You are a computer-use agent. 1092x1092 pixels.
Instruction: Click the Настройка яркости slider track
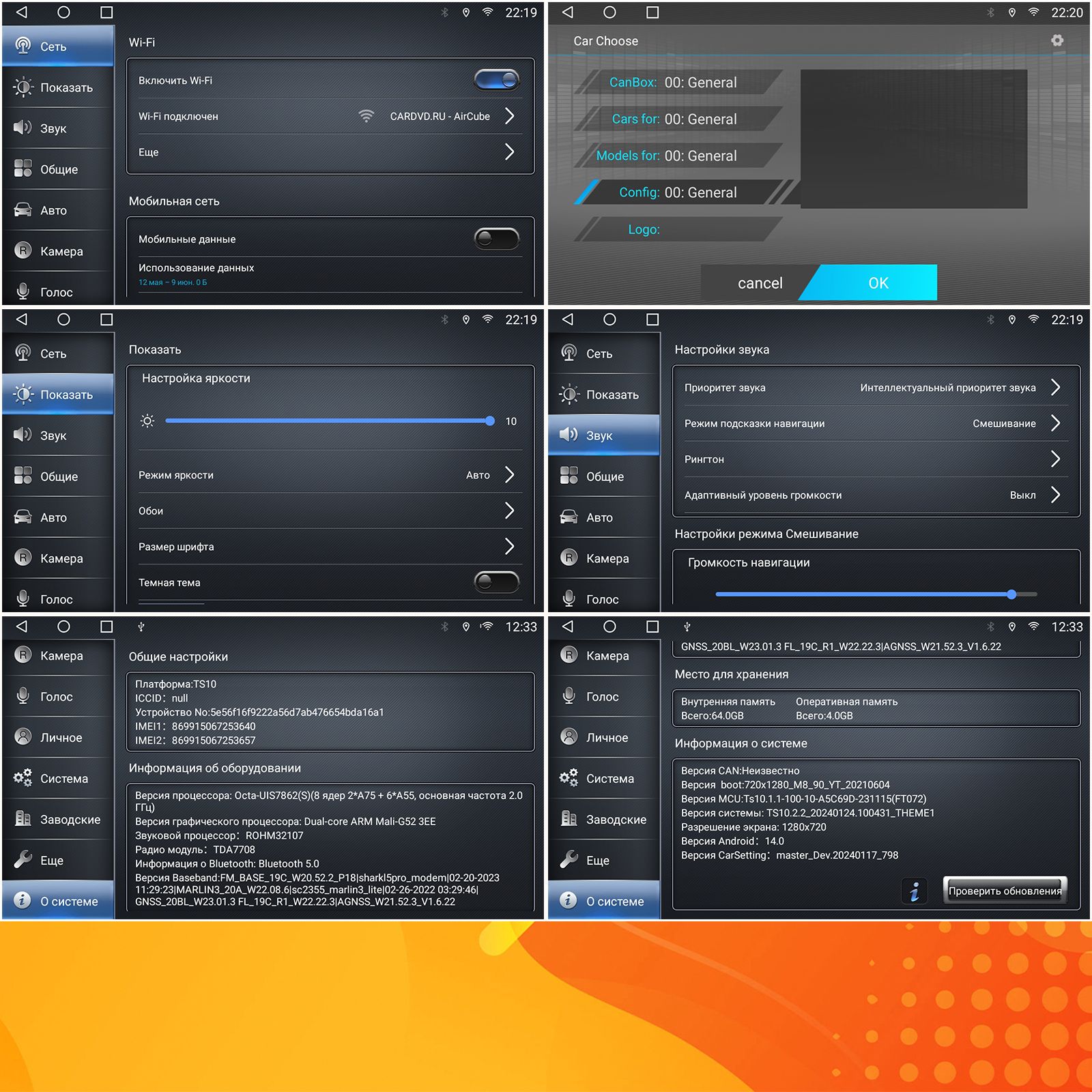[328, 421]
